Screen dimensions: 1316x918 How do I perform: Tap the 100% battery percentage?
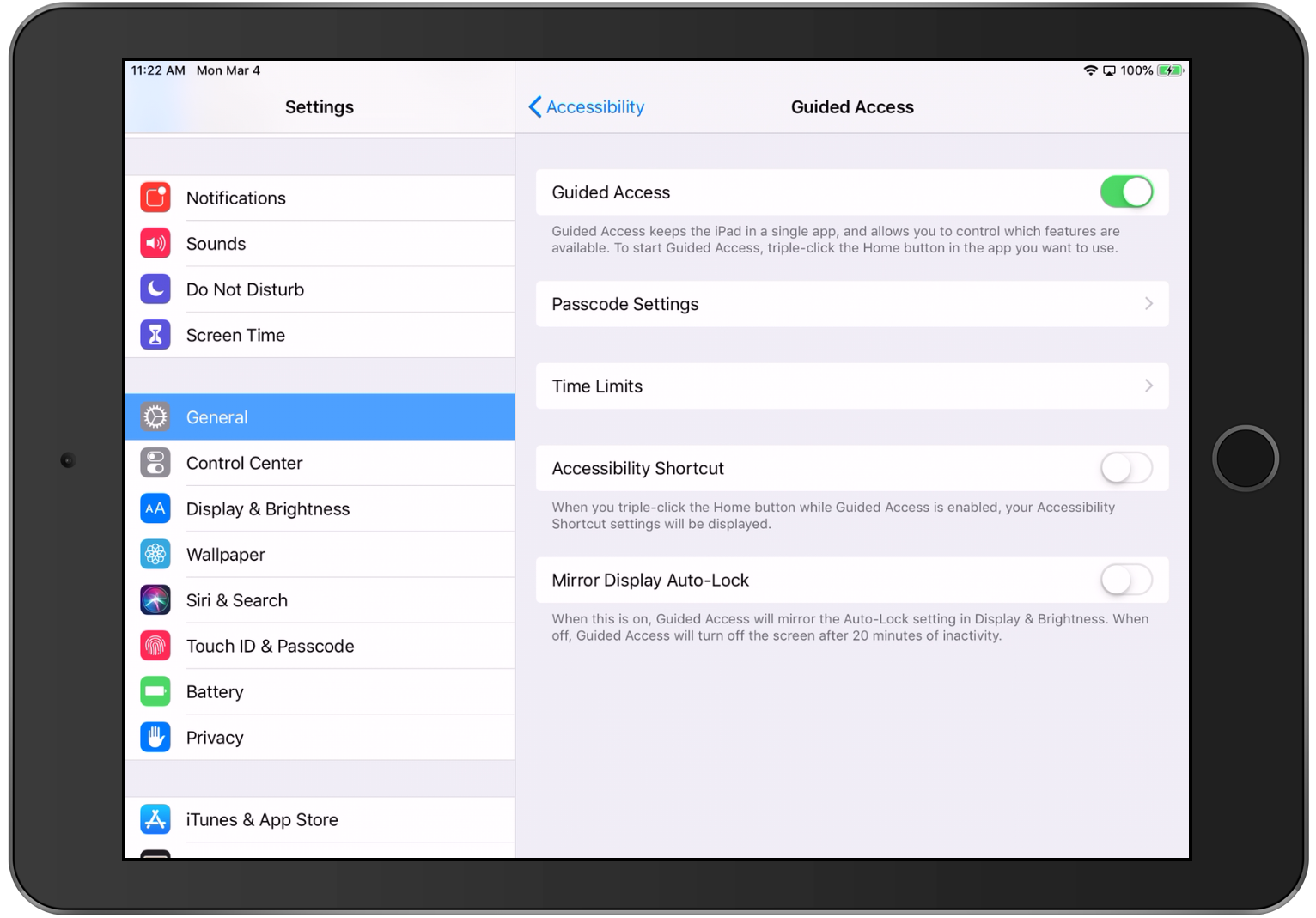tap(1136, 70)
